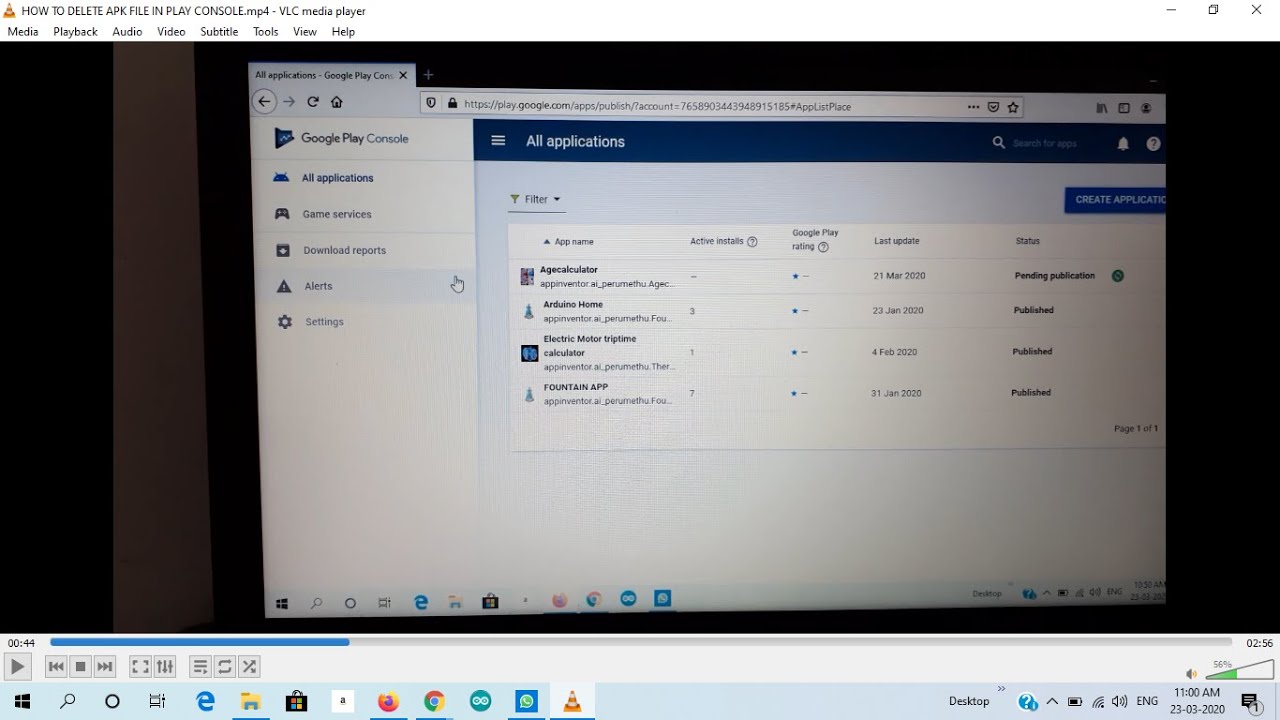Image resolution: width=1280 pixels, height=720 pixels.
Task: Open system volume tray icon
Action: click(x=1119, y=702)
